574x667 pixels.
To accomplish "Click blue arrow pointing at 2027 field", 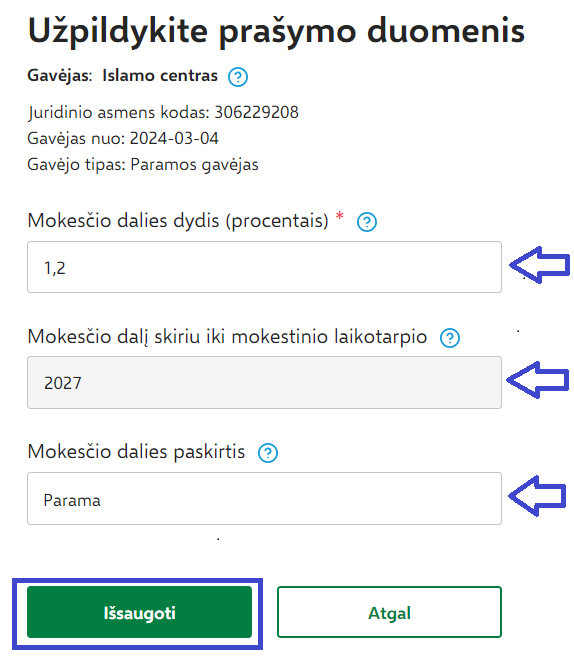I will pyautogui.click(x=537, y=379).
